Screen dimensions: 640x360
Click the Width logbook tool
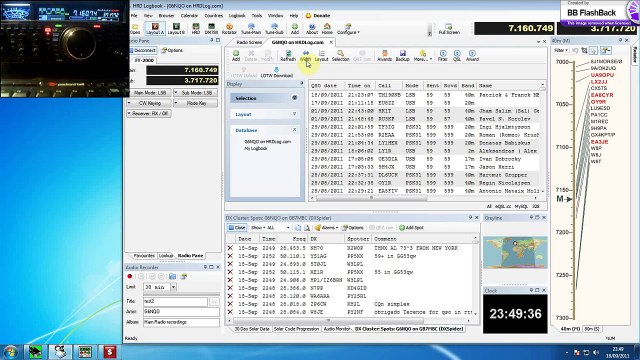coord(305,56)
